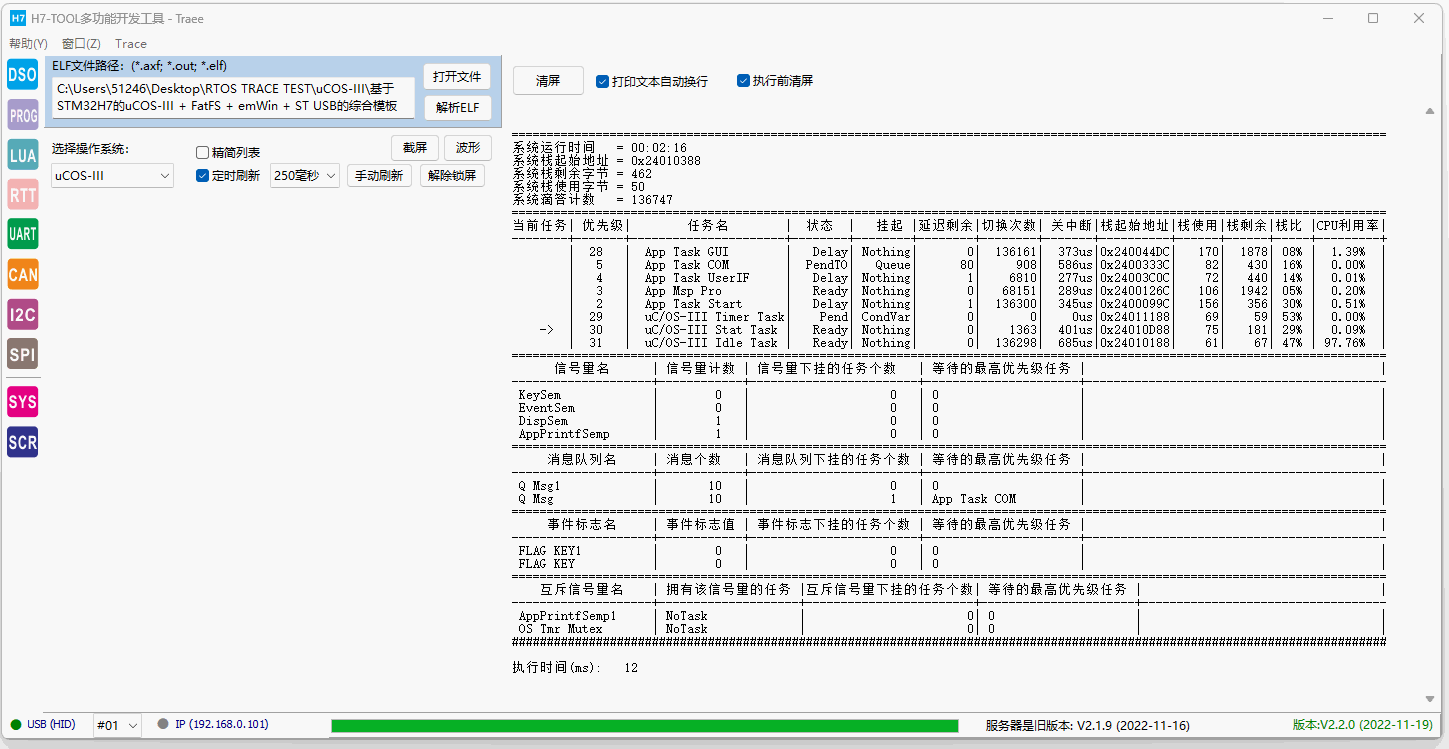Select App Task UserIF row
Screen dimensions: 1449x749
click(x=948, y=278)
